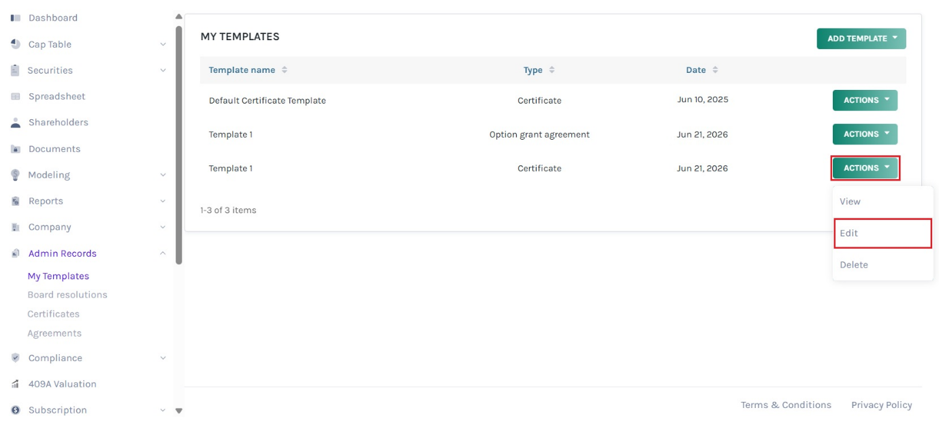Open the Add Template dropdown
939x425 pixels.
[861, 38]
